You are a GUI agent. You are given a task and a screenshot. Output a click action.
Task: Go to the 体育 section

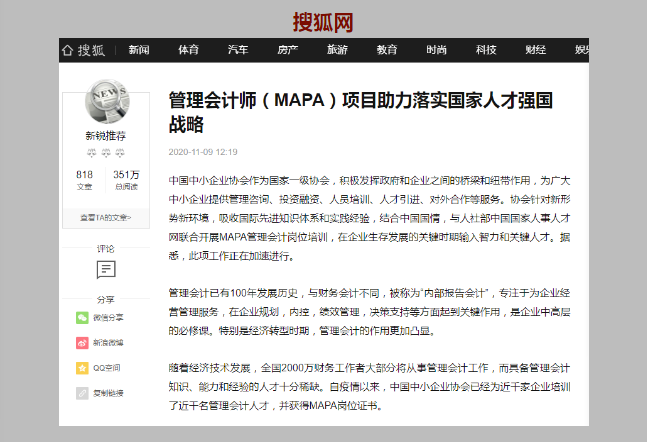[x=189, y=50]
